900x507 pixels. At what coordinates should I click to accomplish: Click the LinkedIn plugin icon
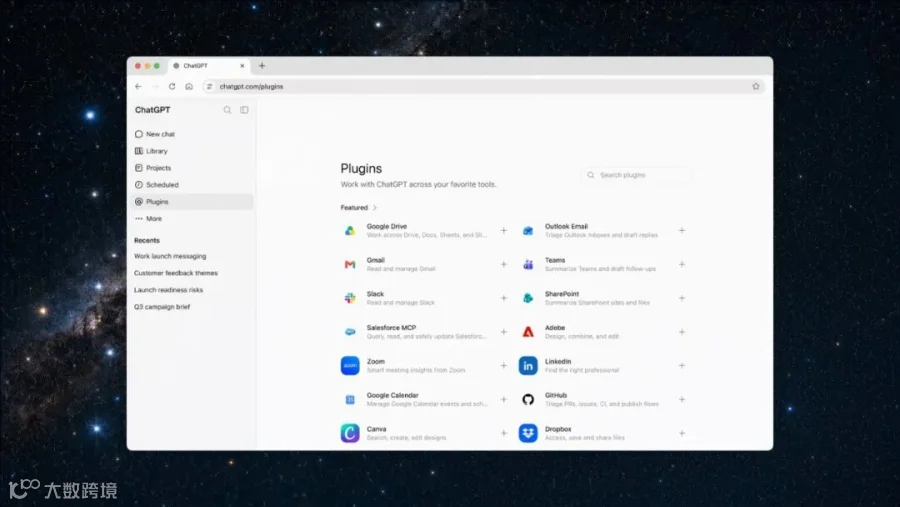click(x=528, y=366)
